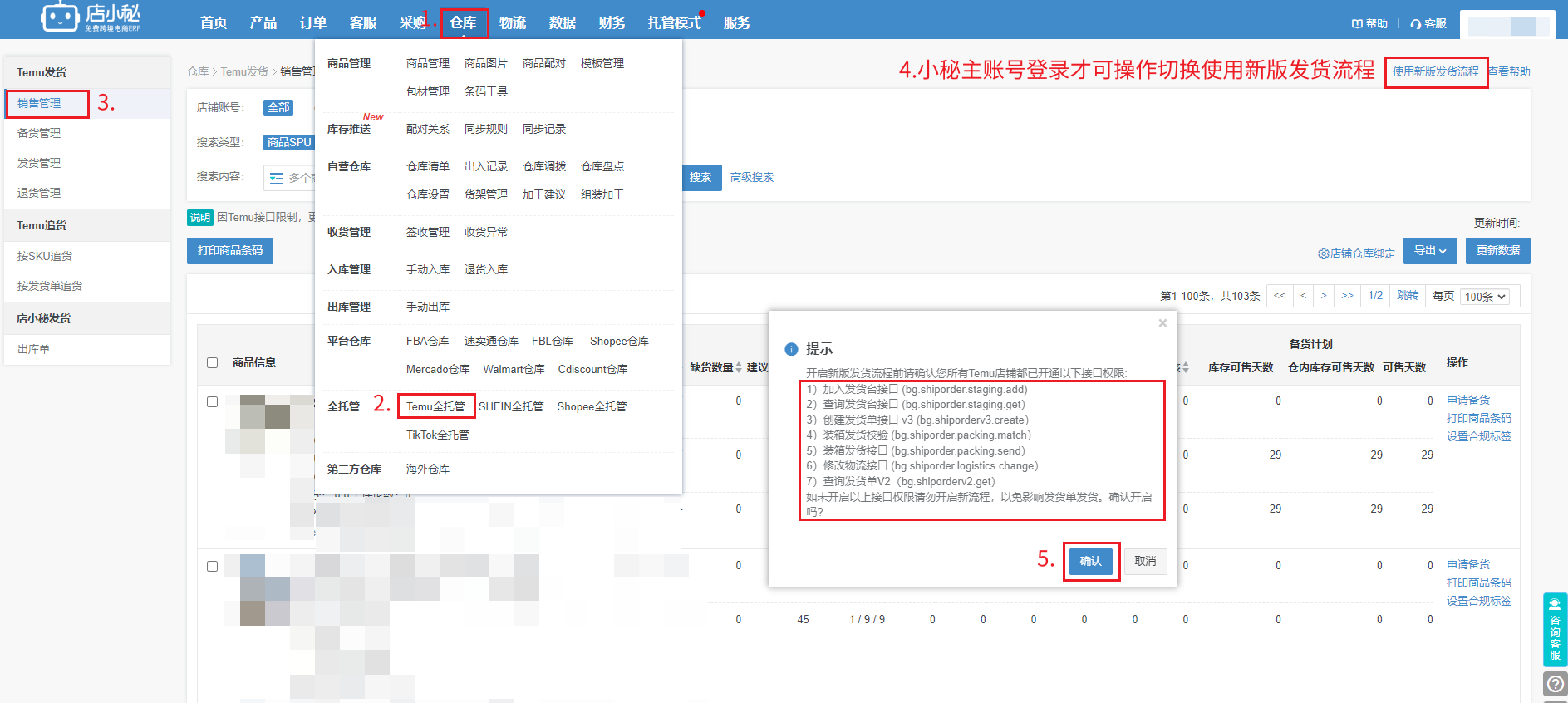Open 海外仓库 menu entry
The width and height of the screenshot is (1568, 703).
(427, 469)
